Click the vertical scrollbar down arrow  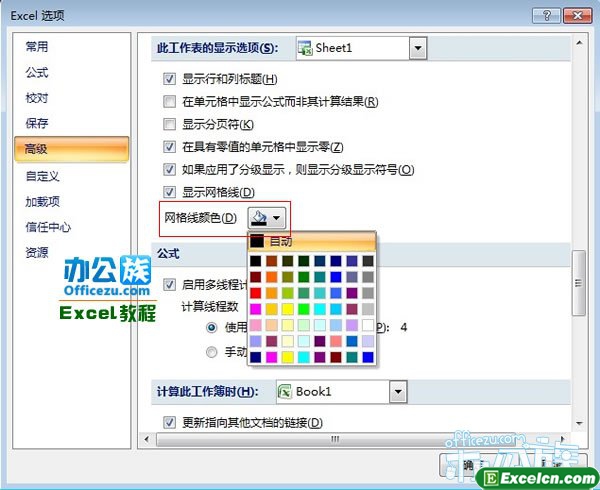pyautogui.click(x=579, y=423)
